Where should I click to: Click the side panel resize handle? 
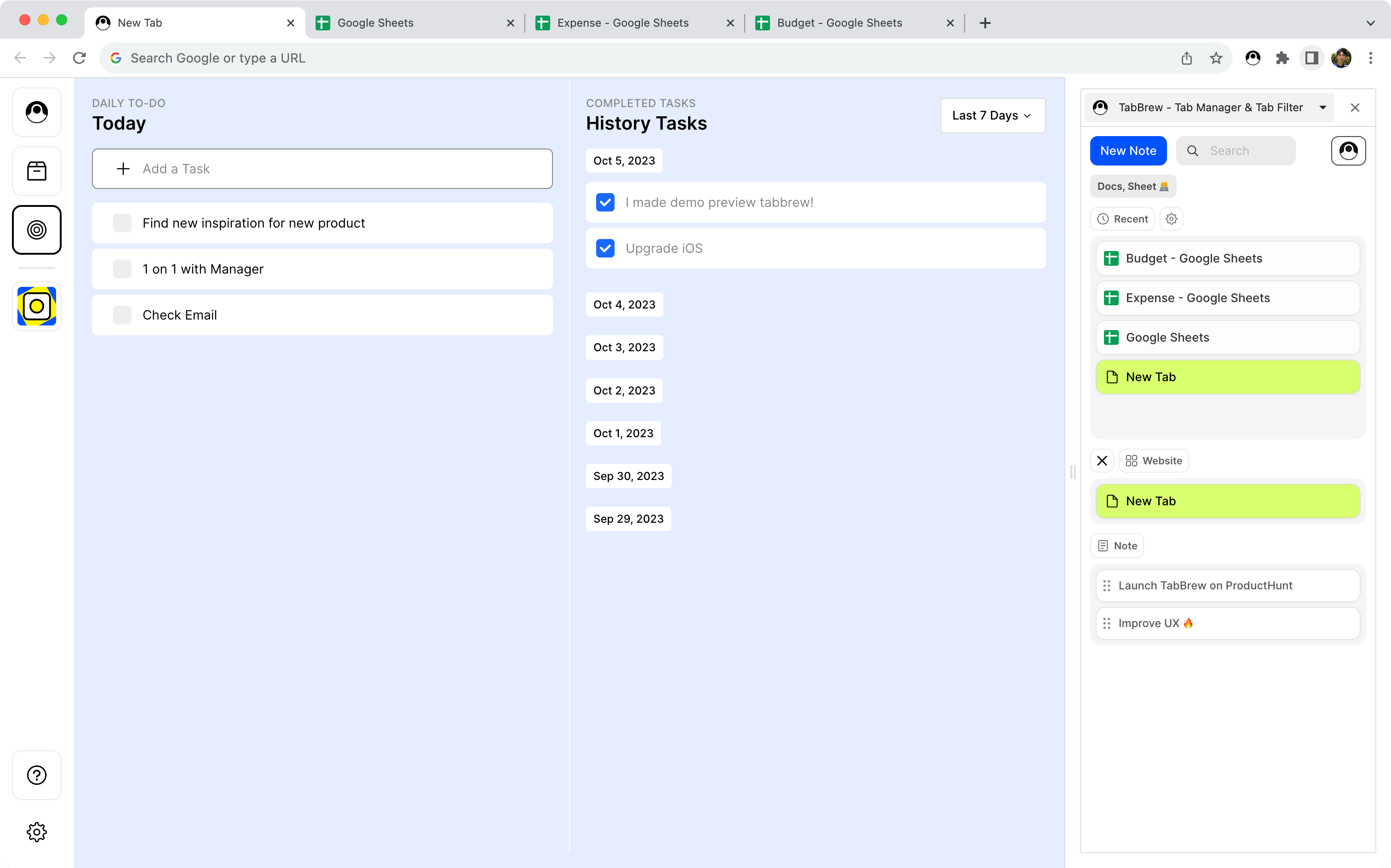click(1072, 472)
